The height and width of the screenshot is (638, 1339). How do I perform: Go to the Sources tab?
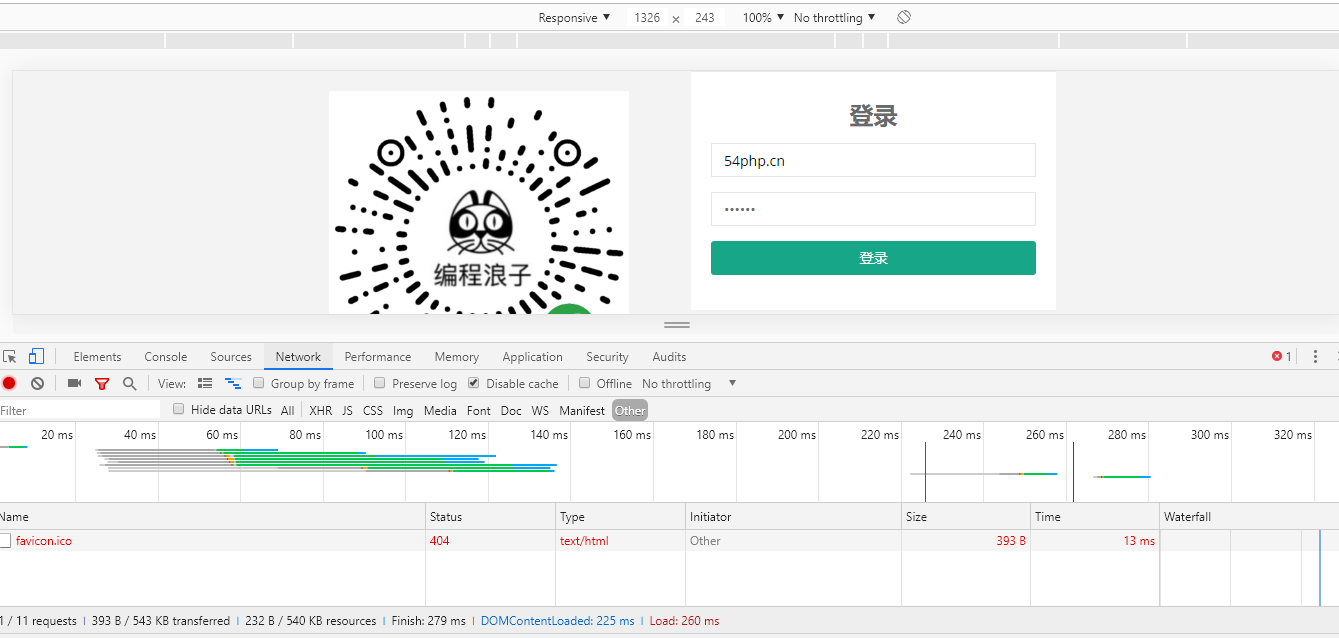(231, 356)
